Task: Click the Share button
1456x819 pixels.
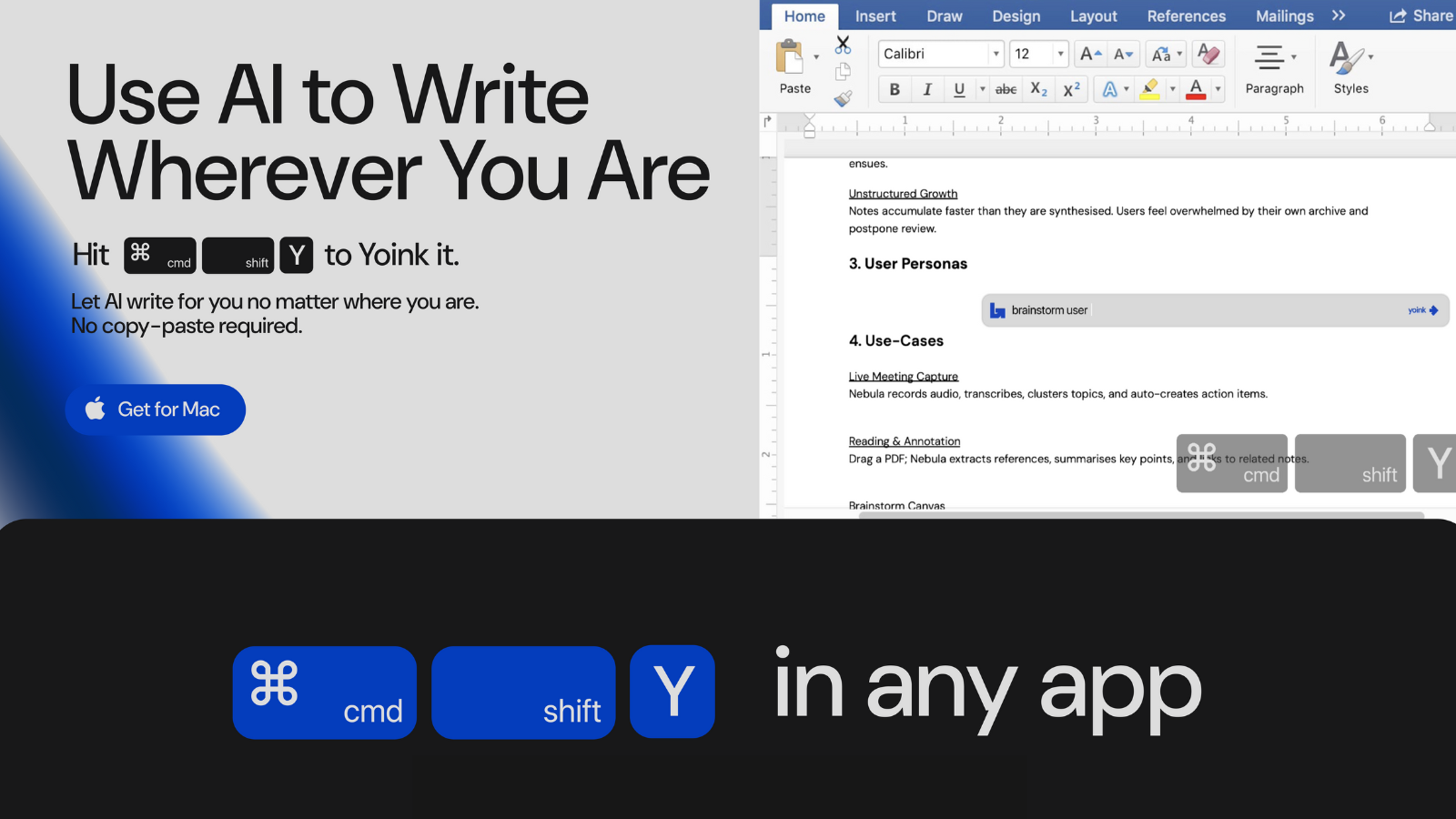Action: (x=1421, y=15)
